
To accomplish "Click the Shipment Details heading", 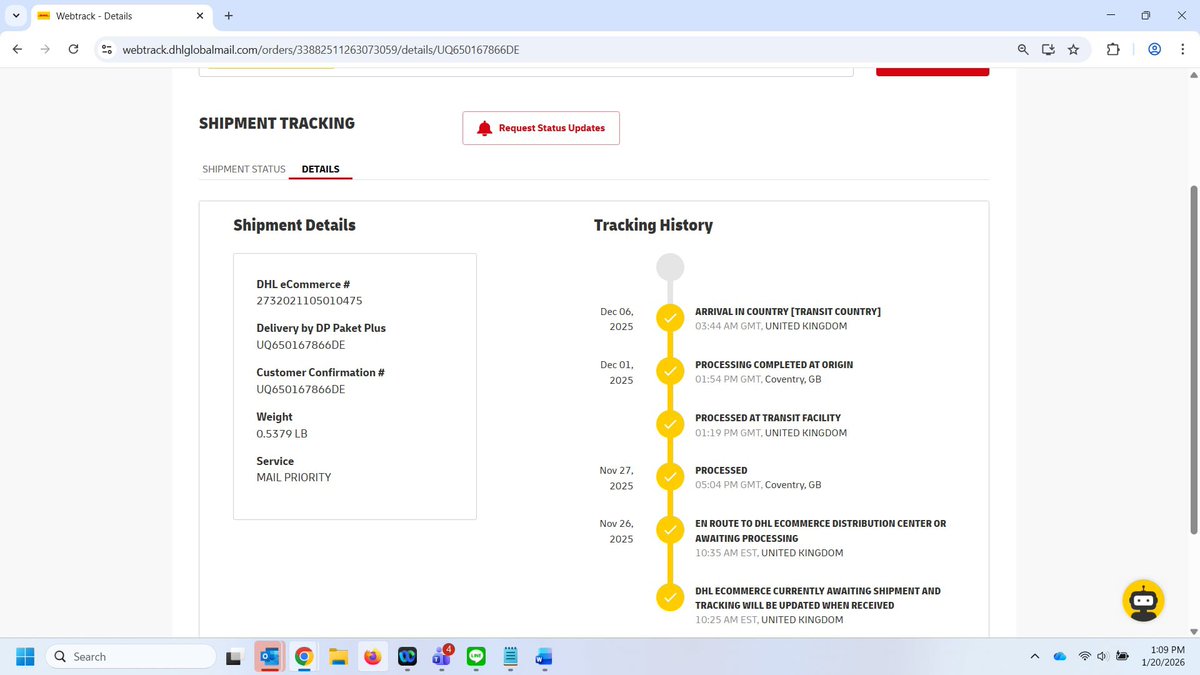I will (294, 225).
